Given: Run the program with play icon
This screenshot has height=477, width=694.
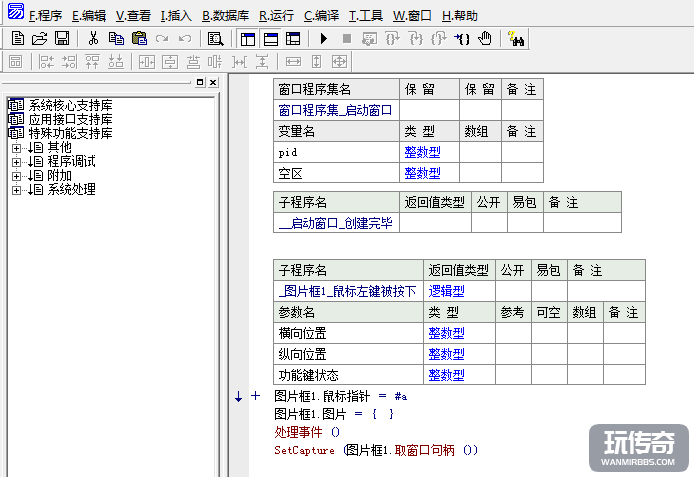Looking at the screenshot, I should point(324,39).
